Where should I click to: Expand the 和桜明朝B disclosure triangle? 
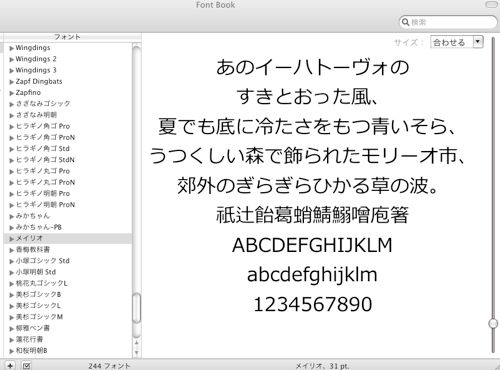[x=11, y=351]
